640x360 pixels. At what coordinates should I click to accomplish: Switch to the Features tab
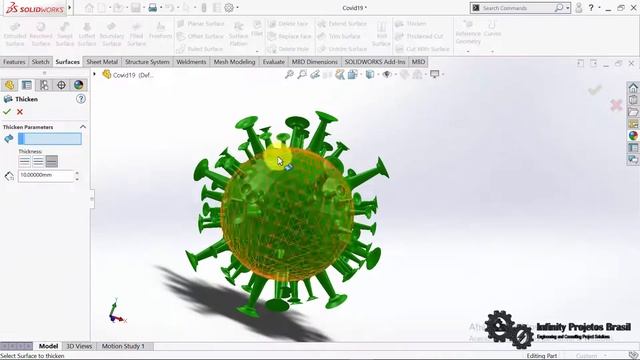pos(14,62)
